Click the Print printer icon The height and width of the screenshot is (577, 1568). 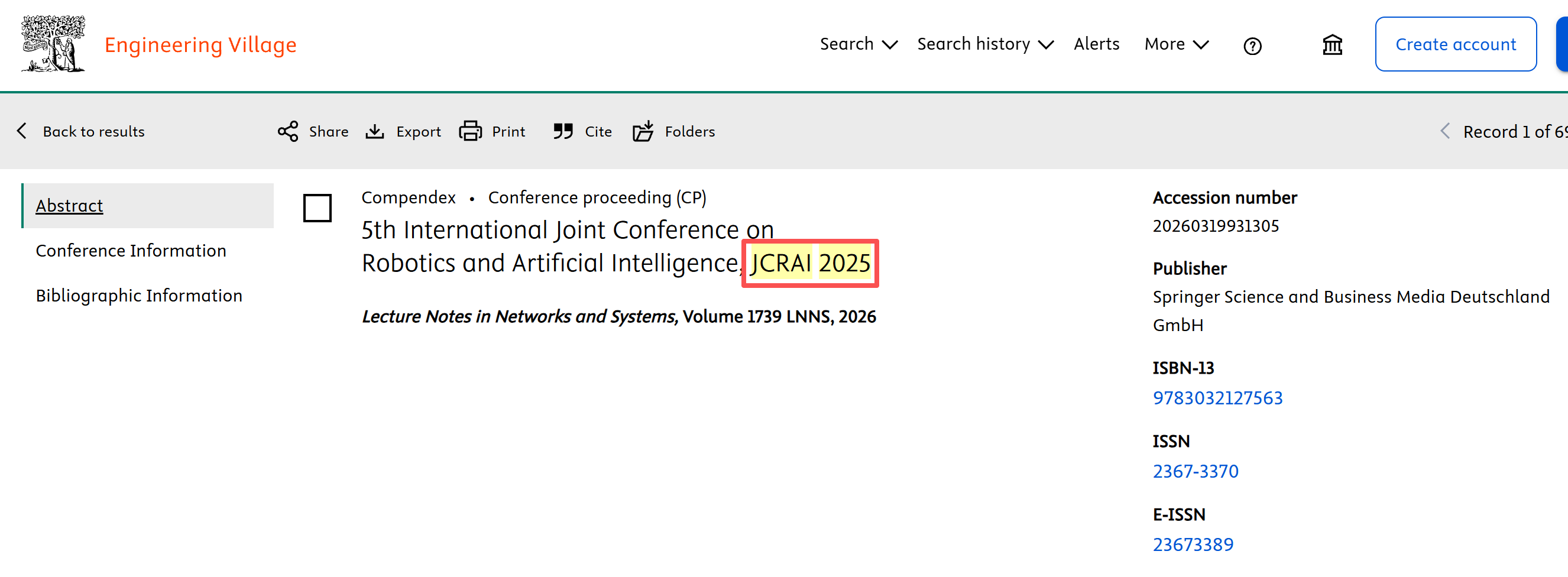(x=470, y=131)
